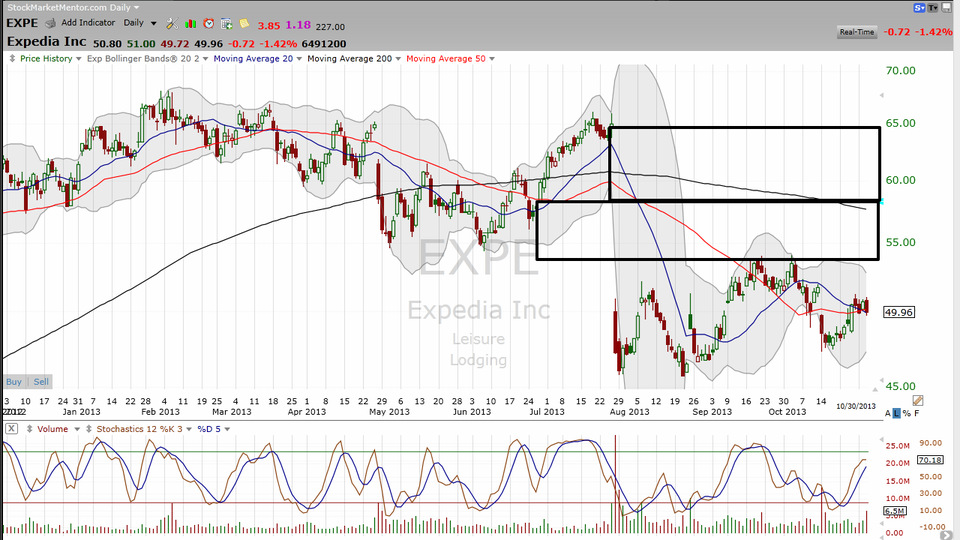
Task: Select the F scale option
Action: pos(917,413)
